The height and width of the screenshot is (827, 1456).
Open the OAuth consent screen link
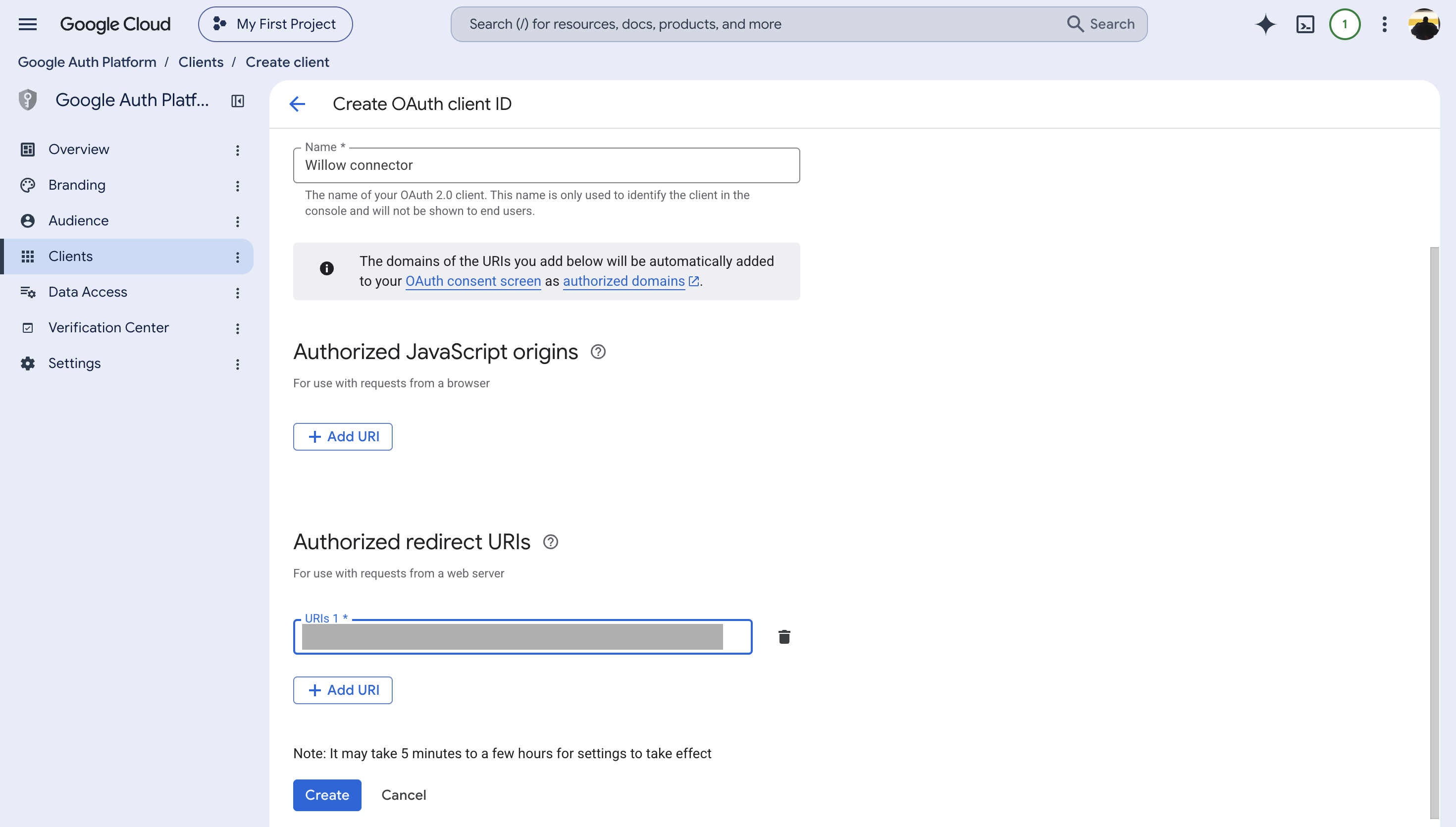click(x=473, y=281)
